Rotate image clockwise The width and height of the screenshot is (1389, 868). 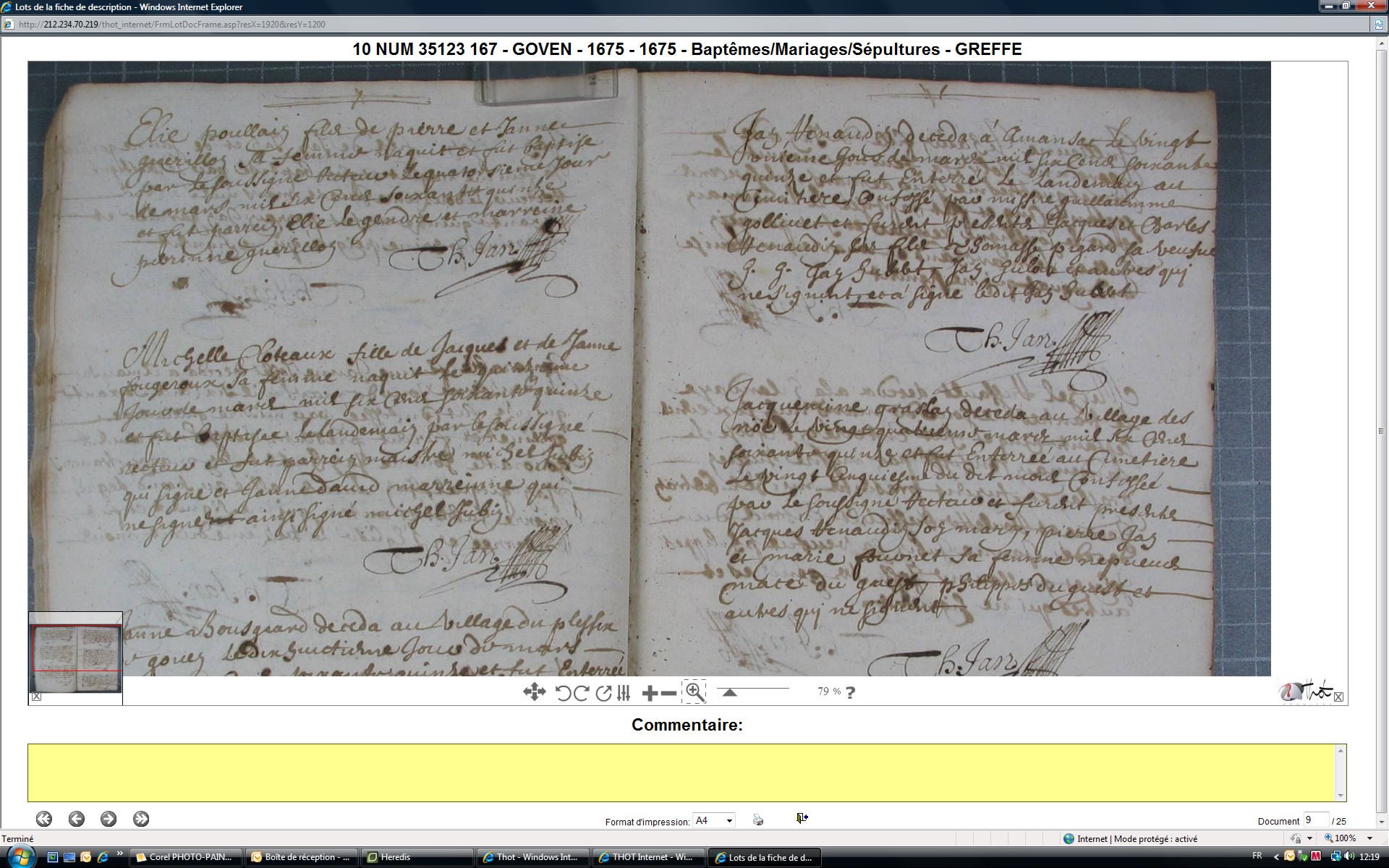click(x=581, y=693)
